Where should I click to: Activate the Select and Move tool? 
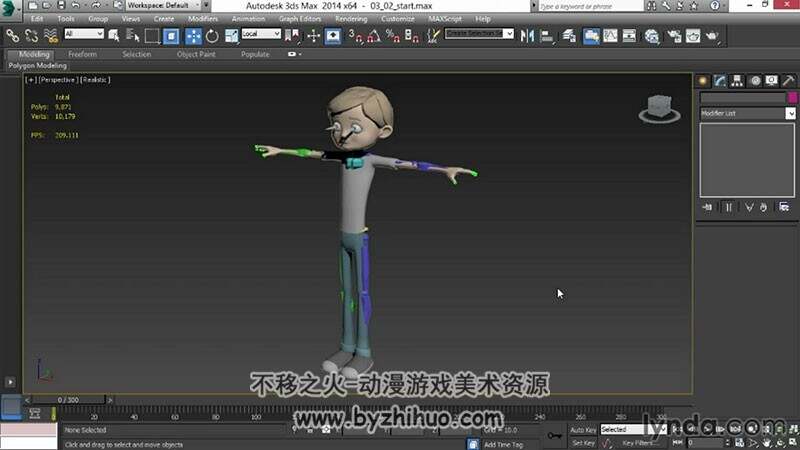coord(193,36)
